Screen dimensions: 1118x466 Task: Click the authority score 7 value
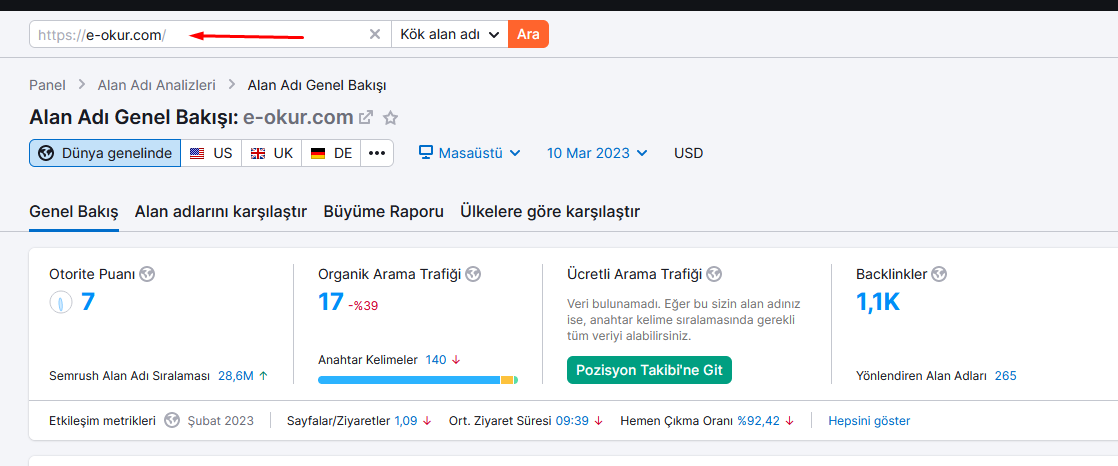88,302
